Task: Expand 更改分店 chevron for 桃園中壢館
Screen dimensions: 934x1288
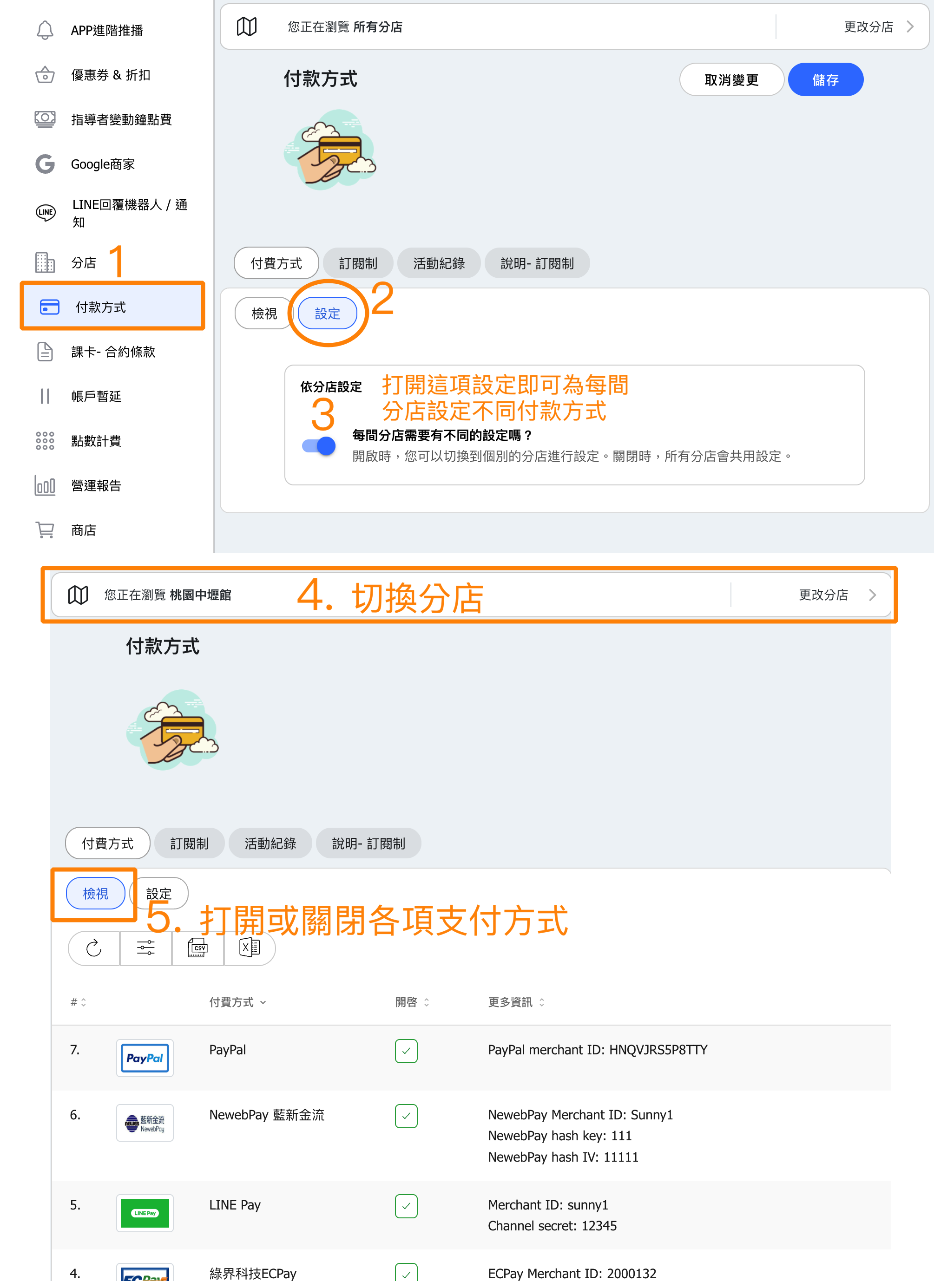Action: pos(873,595)
